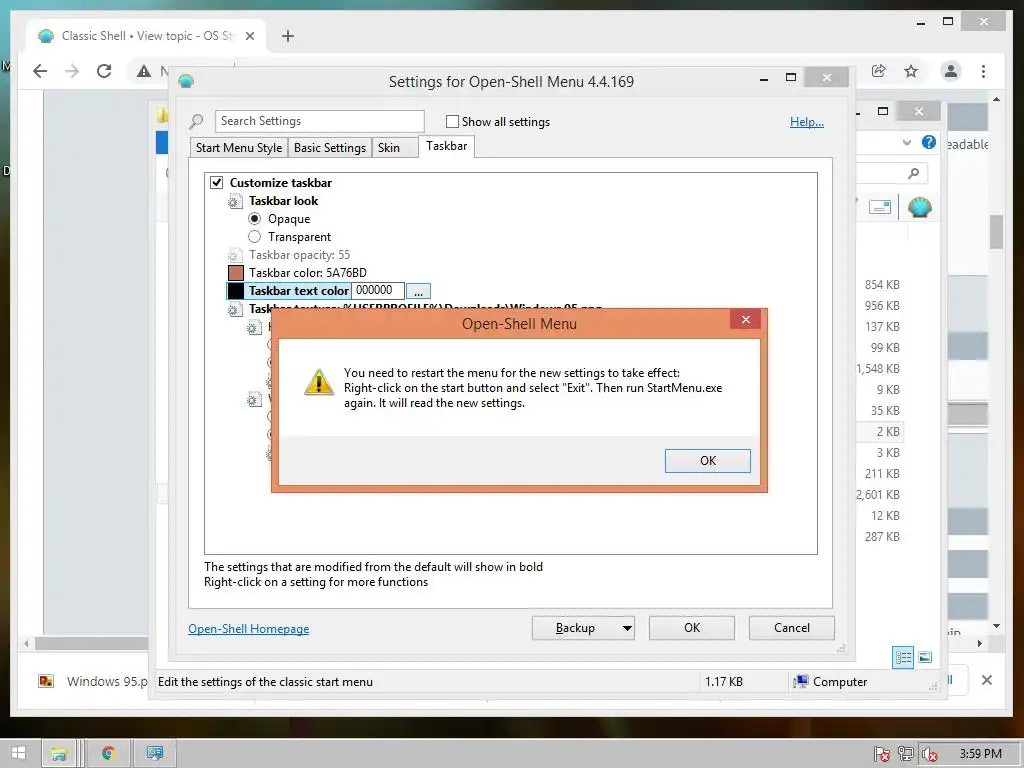Toggle the Show all settings checkbox
Screen dimensions: 1024x768
[452, 121]
